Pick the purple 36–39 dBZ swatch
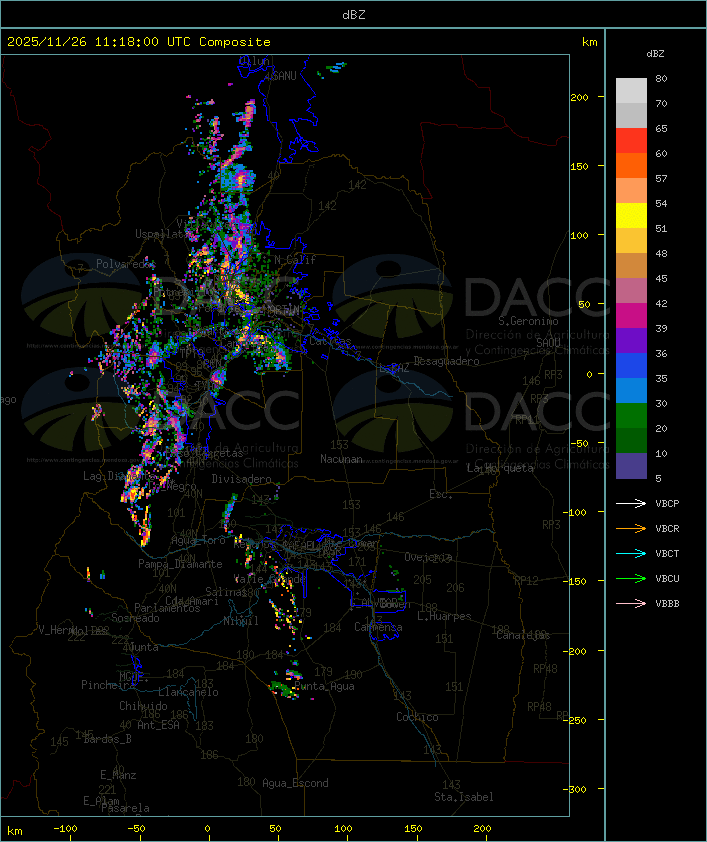 tap(631, 340)
